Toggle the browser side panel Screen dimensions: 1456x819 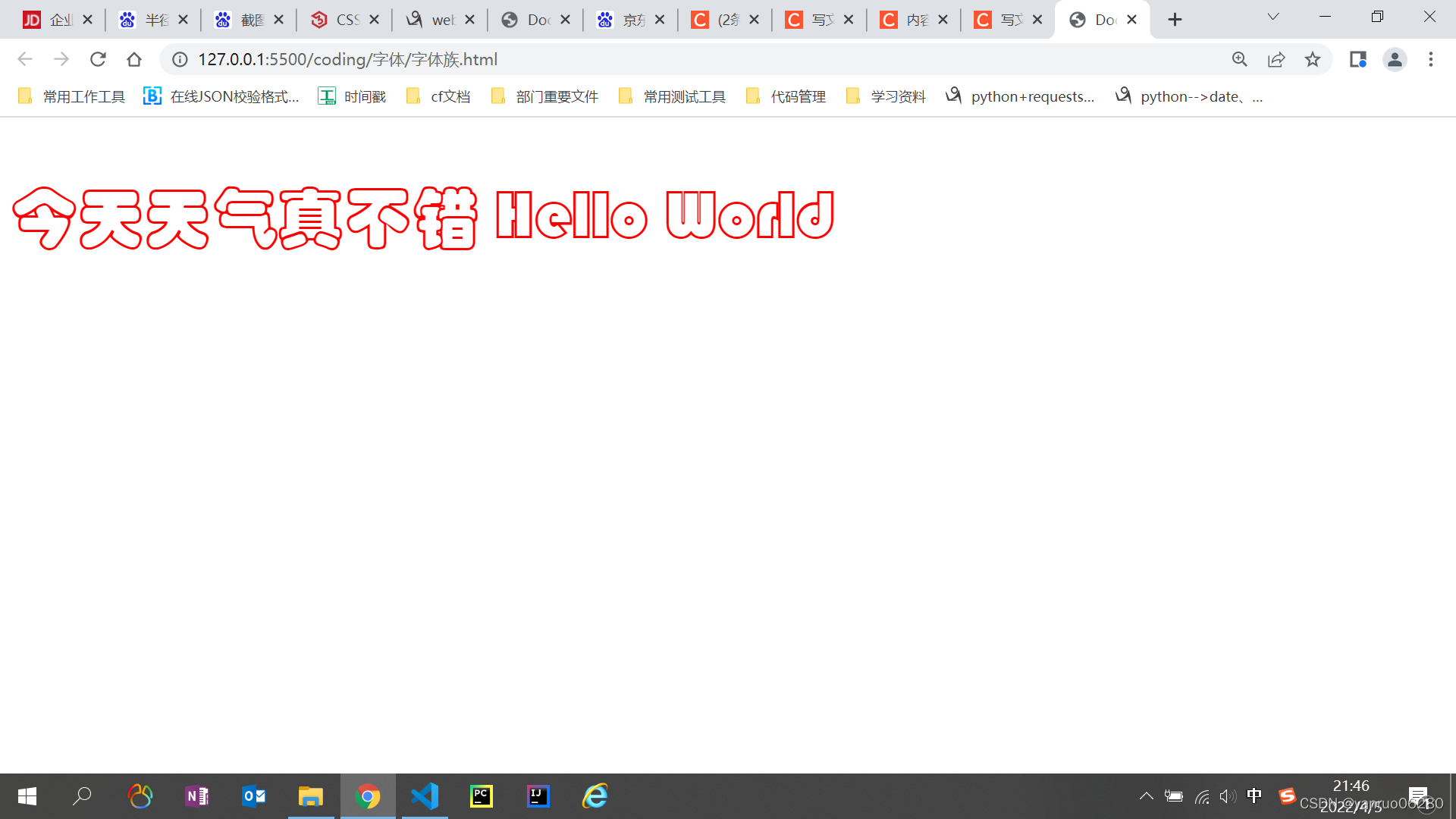point(1357,59)
